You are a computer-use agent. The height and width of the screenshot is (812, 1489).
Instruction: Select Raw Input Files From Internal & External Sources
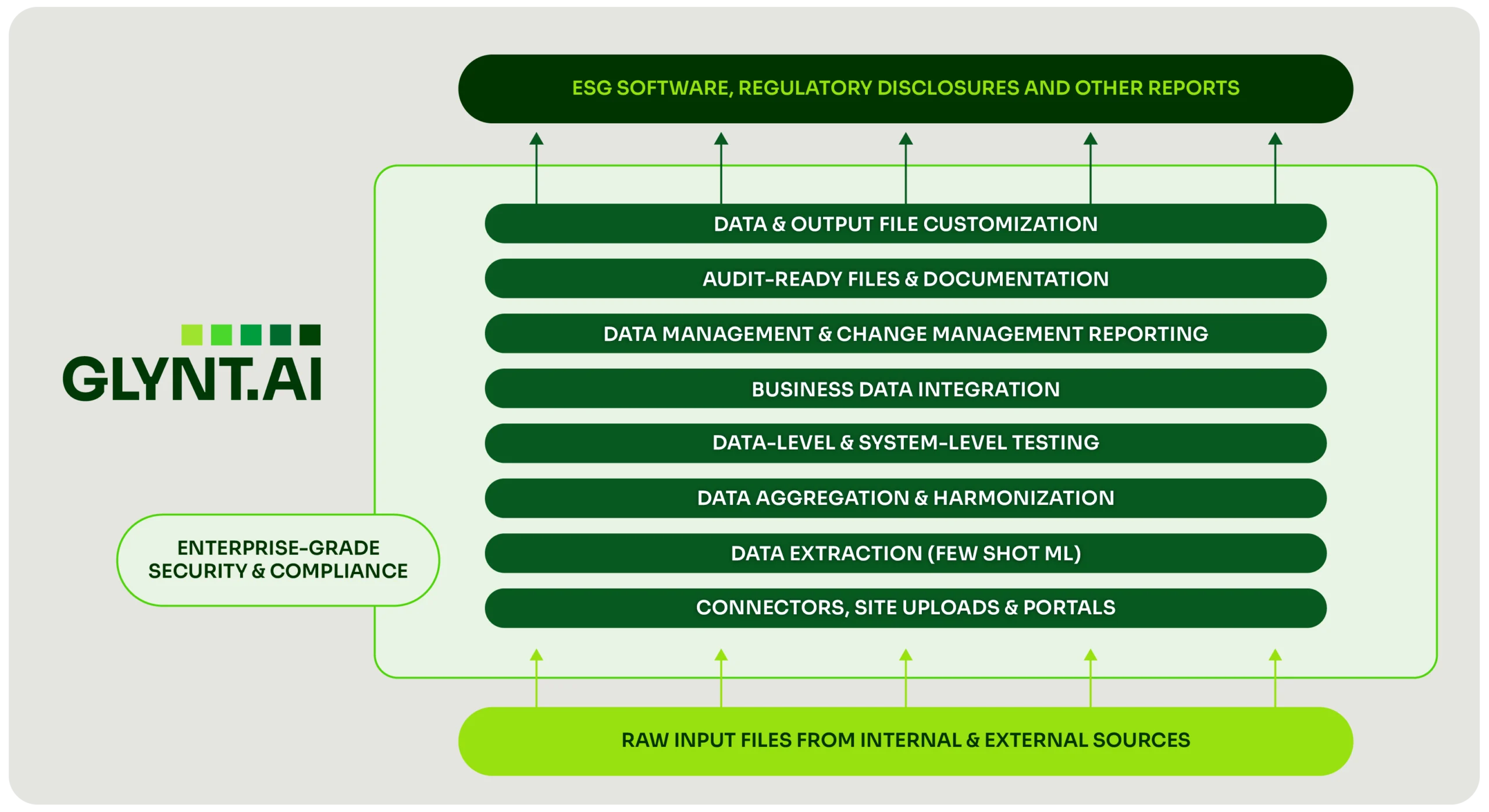(x=905, y=741)
